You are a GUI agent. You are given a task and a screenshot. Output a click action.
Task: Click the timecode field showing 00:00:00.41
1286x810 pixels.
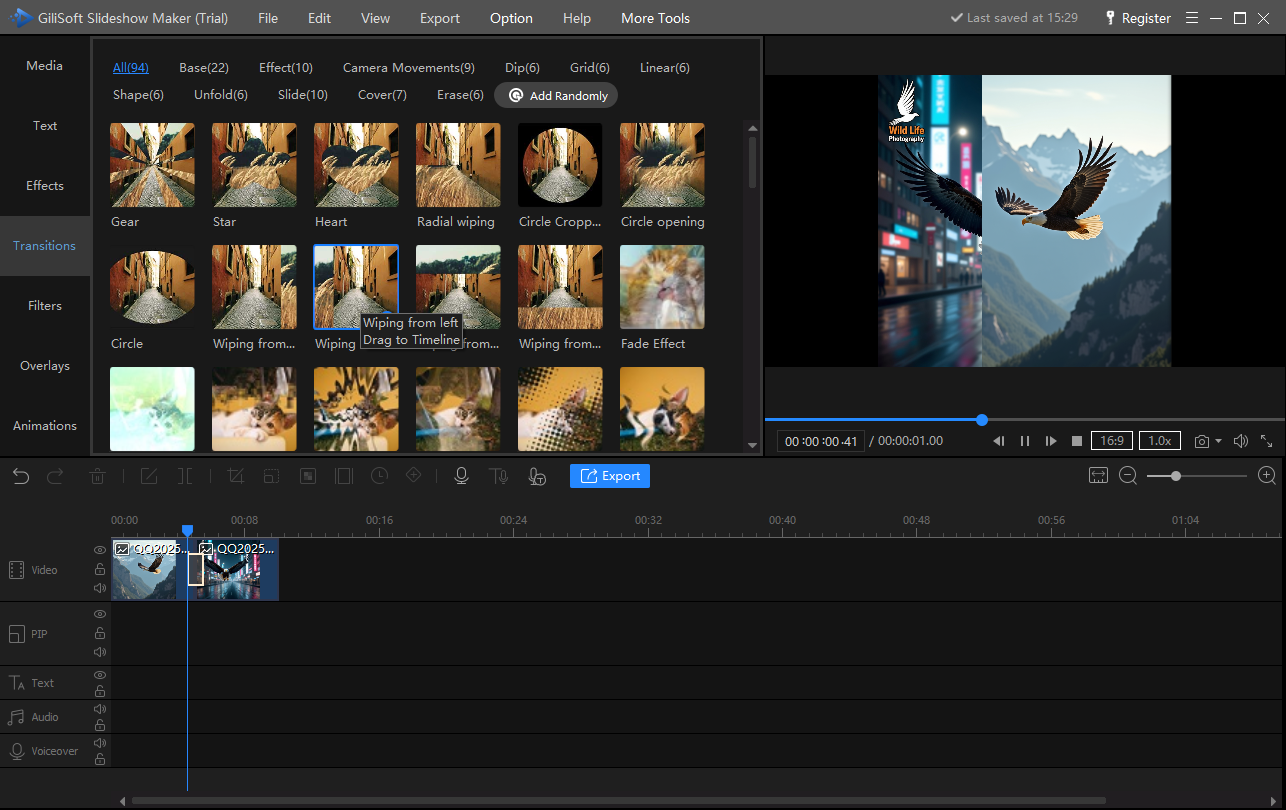tap(821, 441)
